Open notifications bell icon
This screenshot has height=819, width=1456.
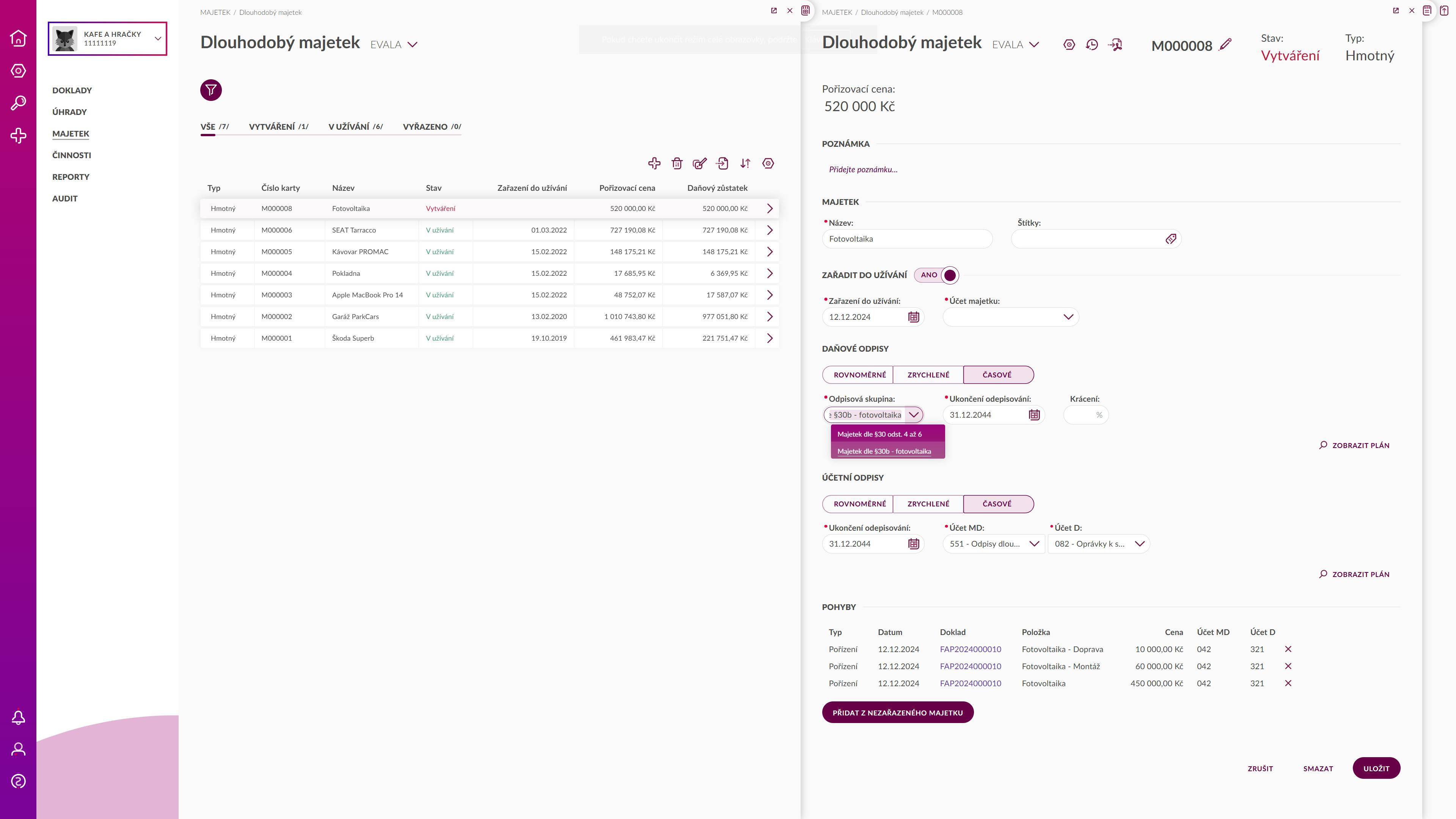coord(18,717)
